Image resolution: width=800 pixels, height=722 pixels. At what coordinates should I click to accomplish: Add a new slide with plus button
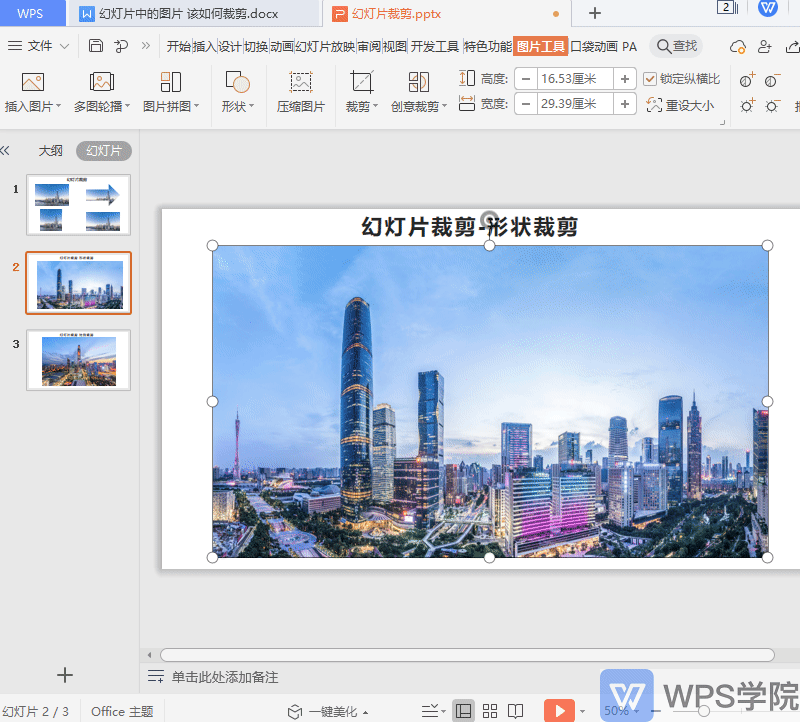[x=65, y=675]
